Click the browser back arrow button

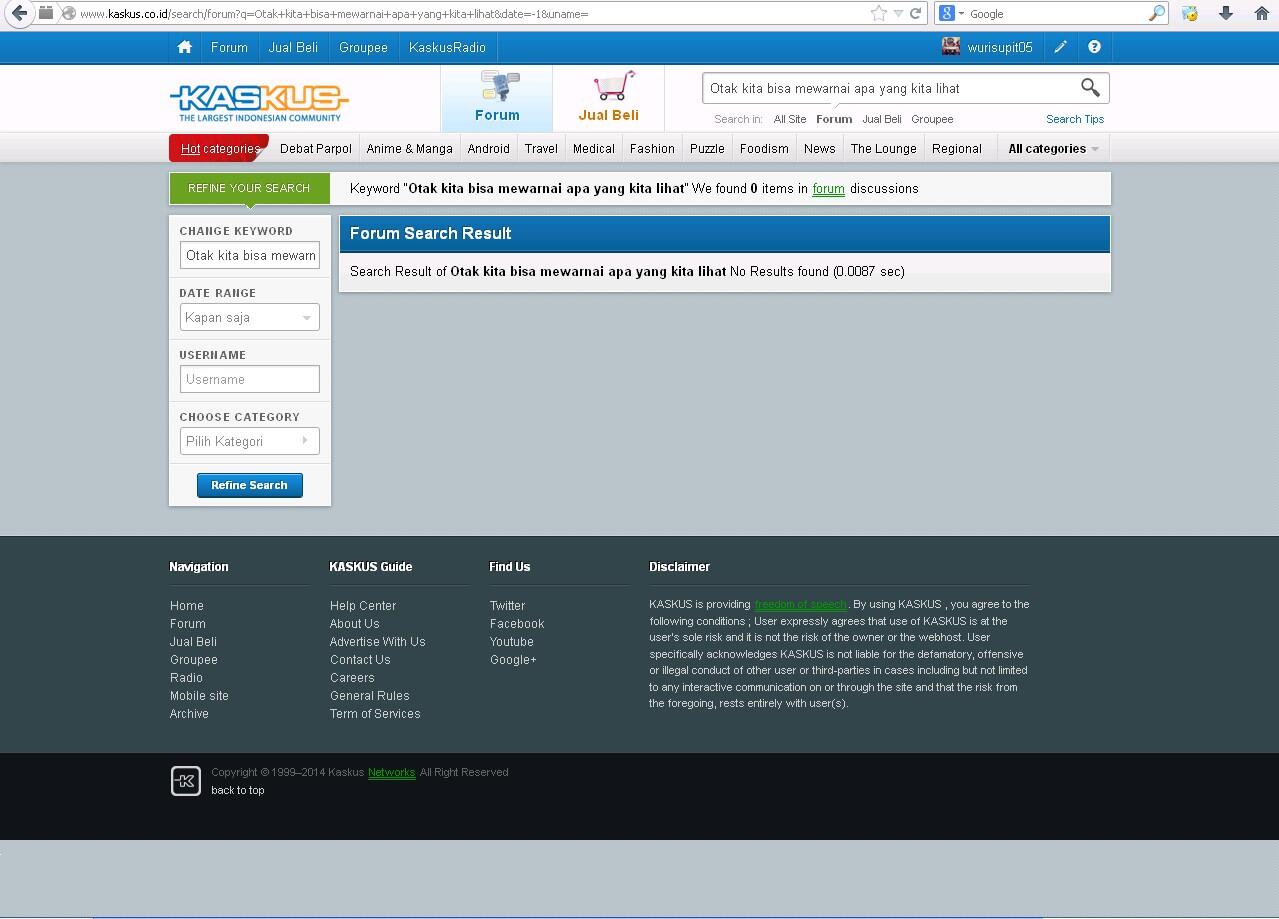[x=19, y=13]
